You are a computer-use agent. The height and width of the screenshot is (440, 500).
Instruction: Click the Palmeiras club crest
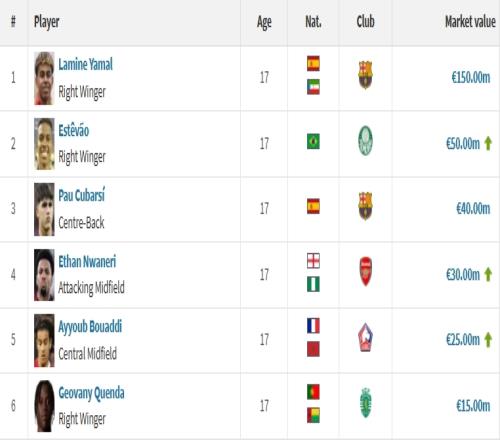click(x=365, y=140)
